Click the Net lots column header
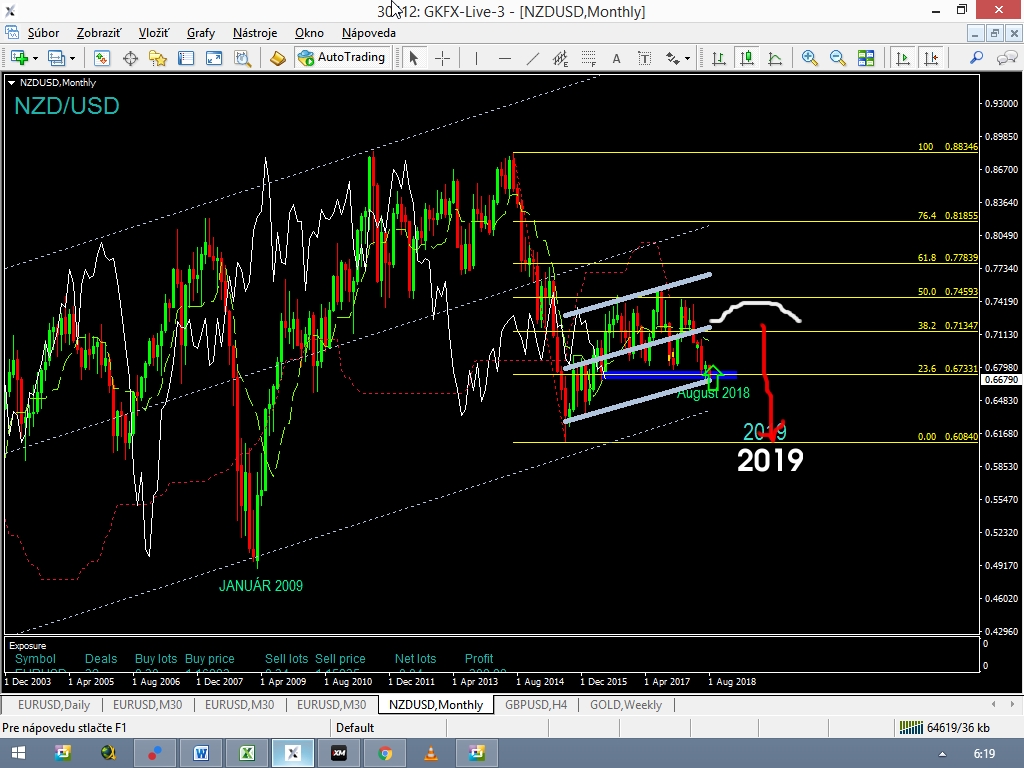 (x=415, y=658)
